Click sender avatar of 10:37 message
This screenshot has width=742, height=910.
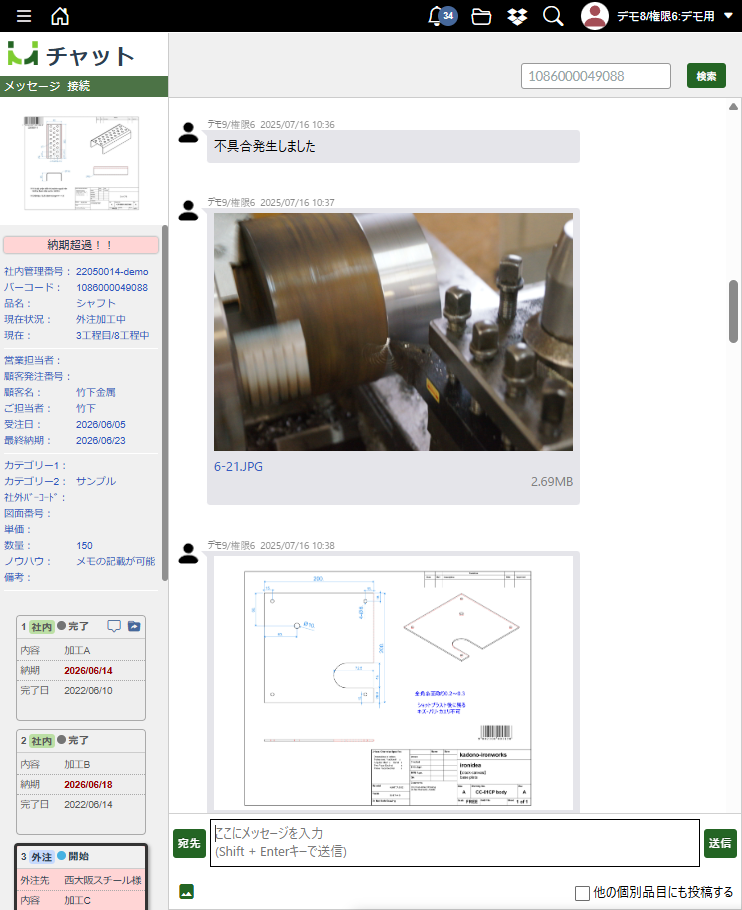[x=188, y=210]
